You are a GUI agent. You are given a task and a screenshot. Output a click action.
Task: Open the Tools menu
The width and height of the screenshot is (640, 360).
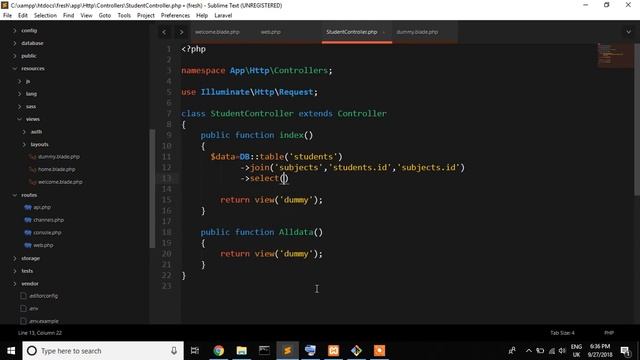(x=124, y=16)
